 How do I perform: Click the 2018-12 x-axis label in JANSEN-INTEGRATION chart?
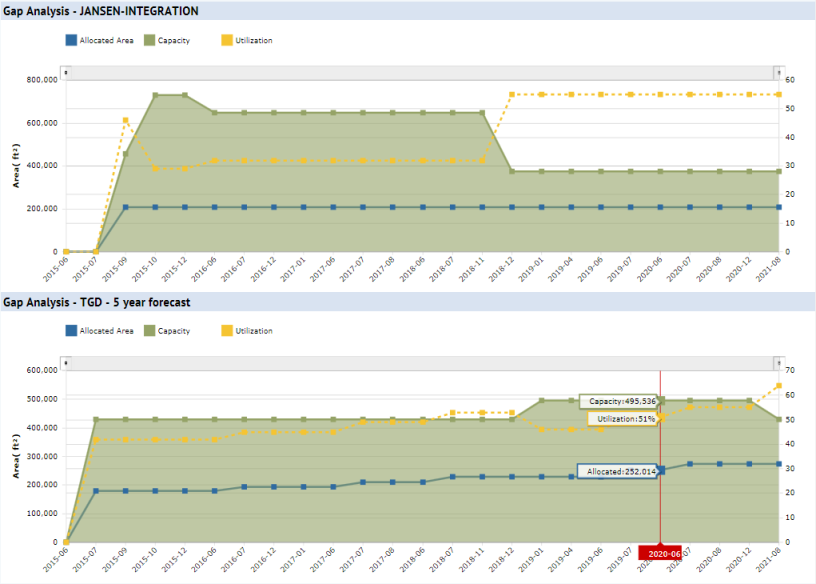[x=503, y=269]
